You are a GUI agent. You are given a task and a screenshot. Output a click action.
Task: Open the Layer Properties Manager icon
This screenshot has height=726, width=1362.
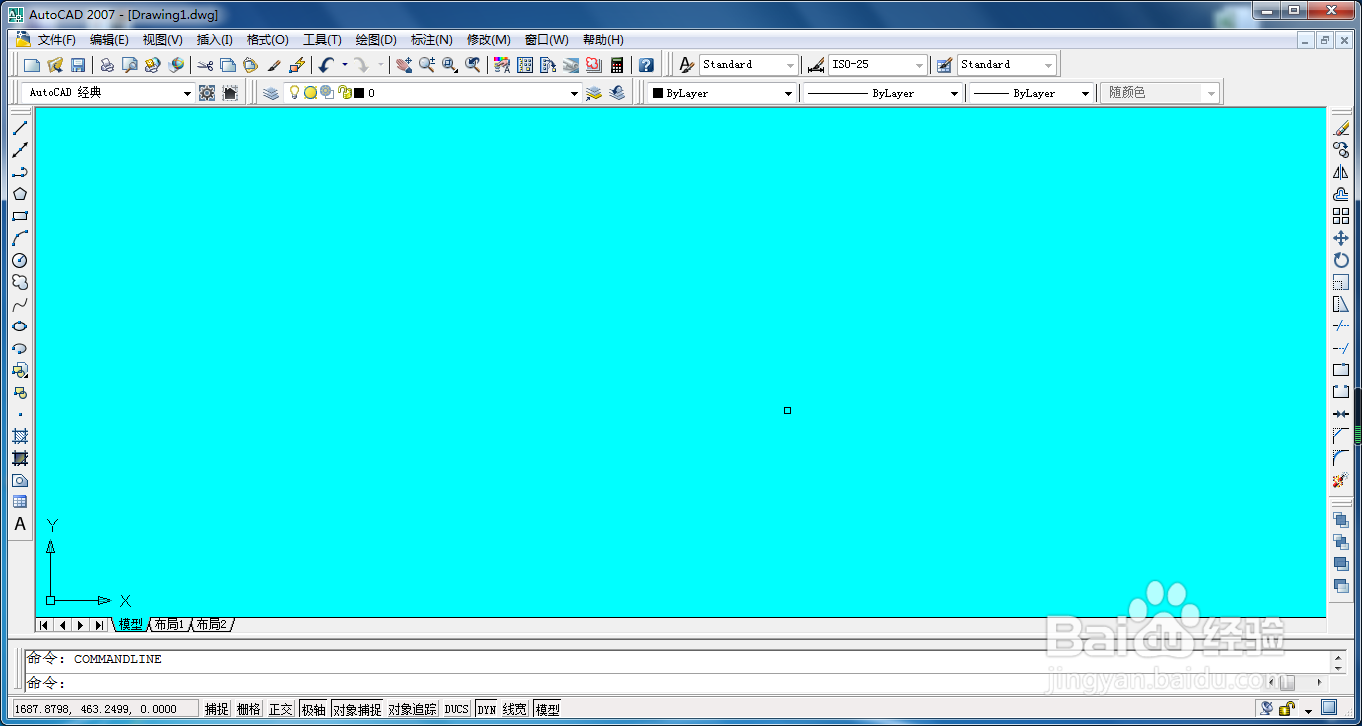(270, 93)
